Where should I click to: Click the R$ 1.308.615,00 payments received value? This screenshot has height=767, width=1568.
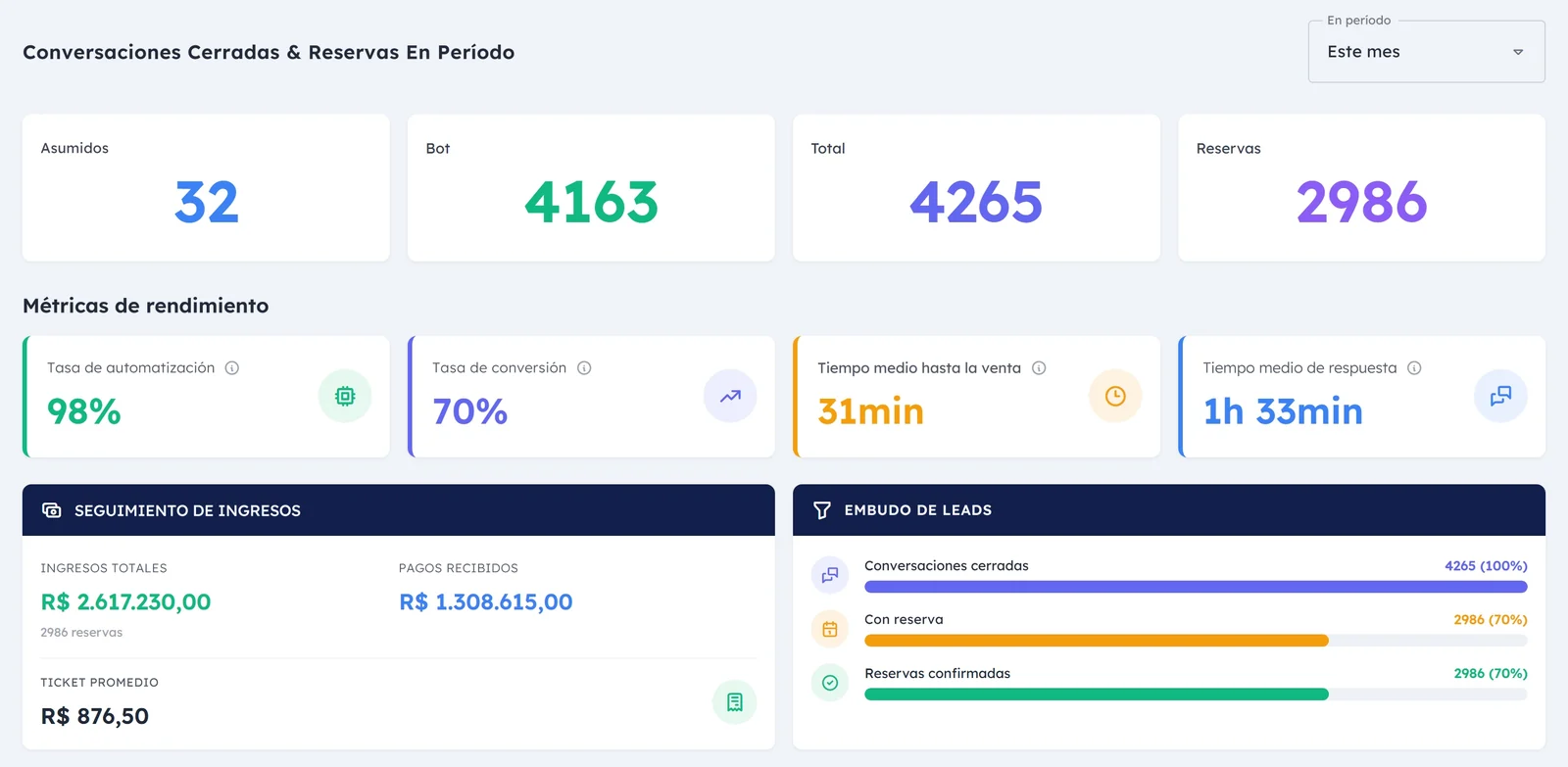click(x=486, y=602)
